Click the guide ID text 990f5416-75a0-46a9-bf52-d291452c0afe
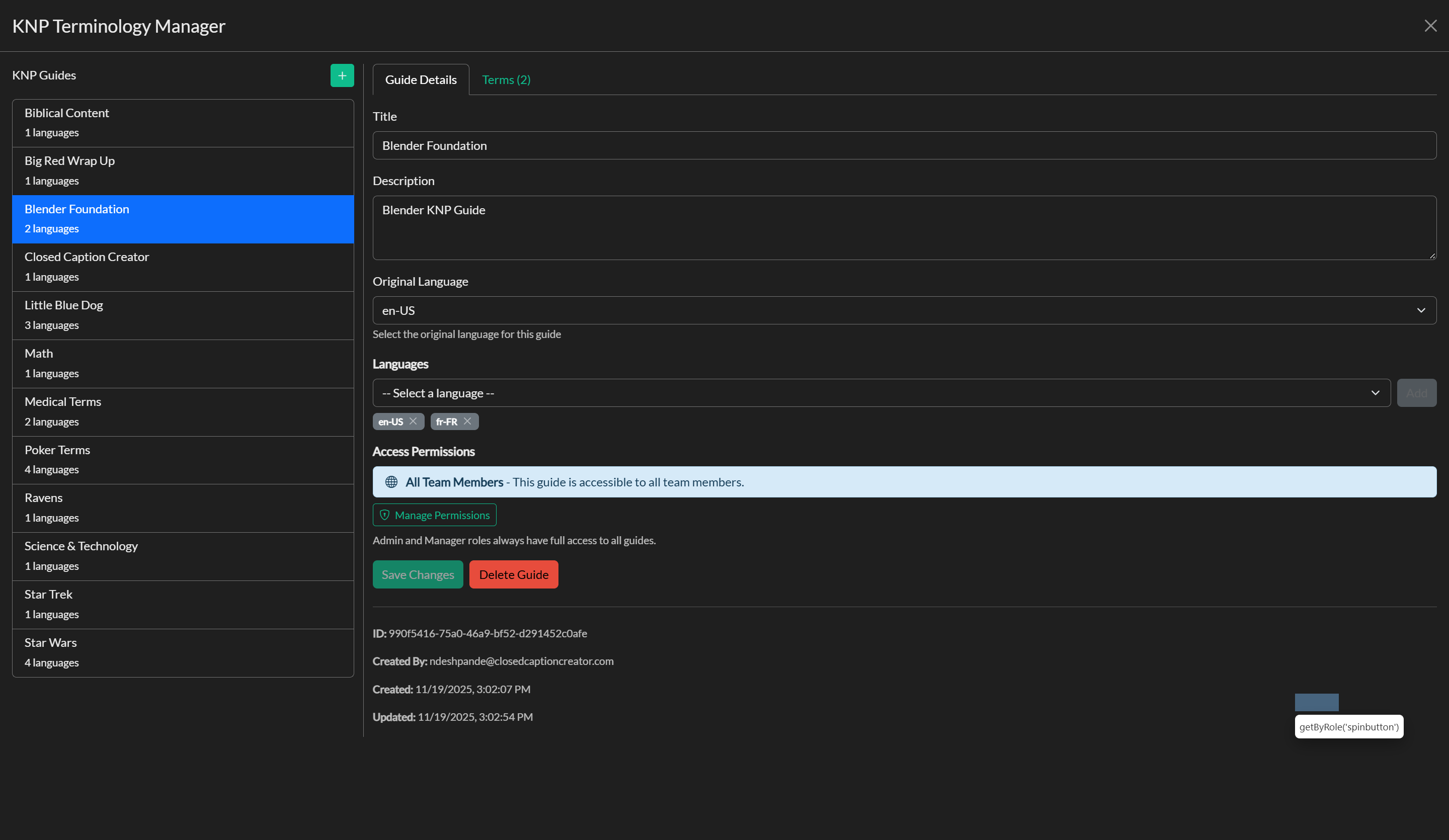 pos(488,634)
